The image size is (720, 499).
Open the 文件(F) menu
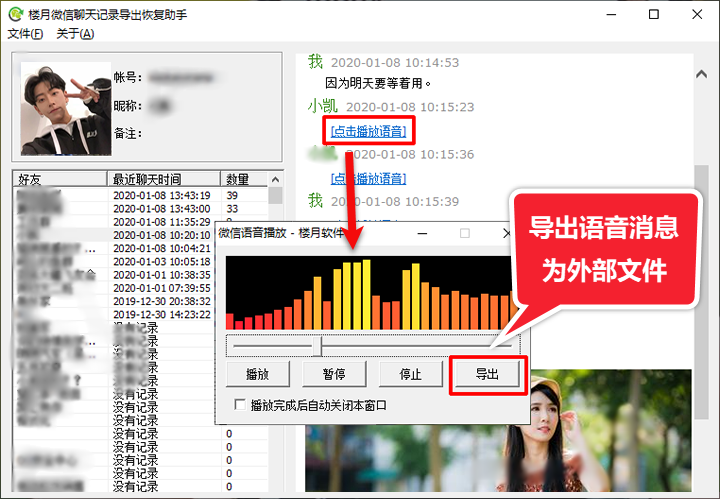click(25, 34)
